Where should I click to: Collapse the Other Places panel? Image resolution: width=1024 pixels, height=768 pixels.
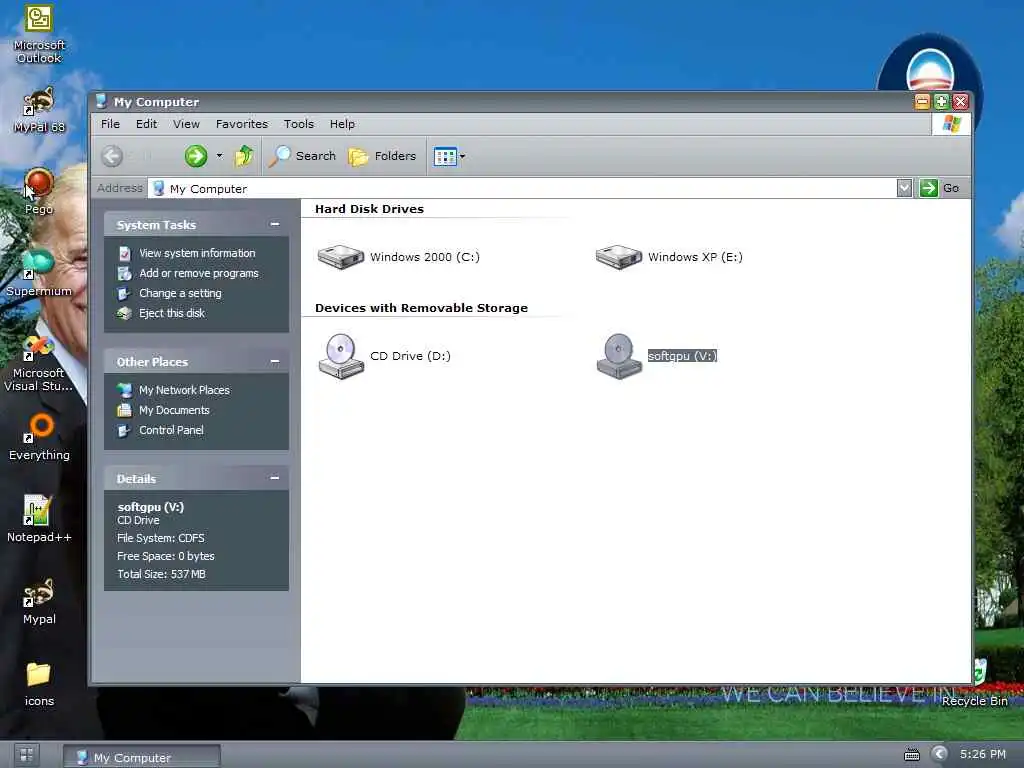click(x=275, y=361)
